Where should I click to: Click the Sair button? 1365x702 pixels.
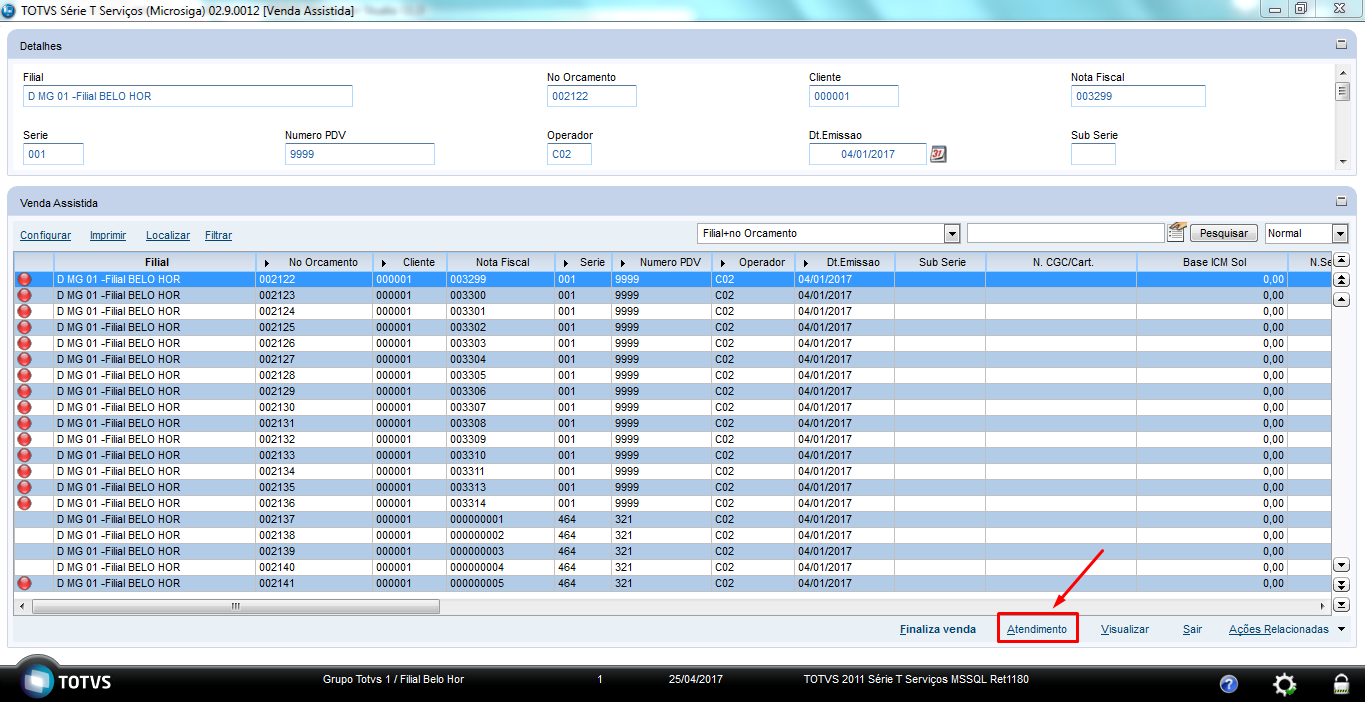pos(1192,629)
